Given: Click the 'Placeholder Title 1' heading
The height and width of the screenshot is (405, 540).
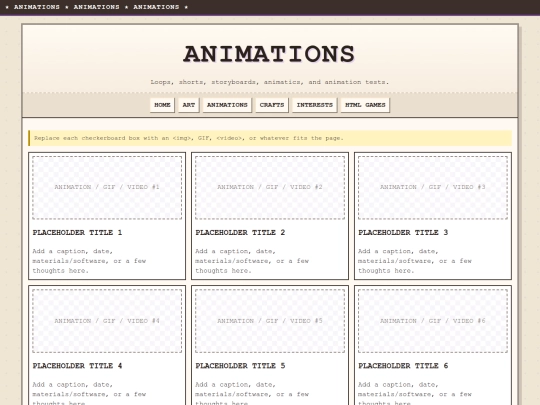Looking at the screenshot, I should point(77,232).
